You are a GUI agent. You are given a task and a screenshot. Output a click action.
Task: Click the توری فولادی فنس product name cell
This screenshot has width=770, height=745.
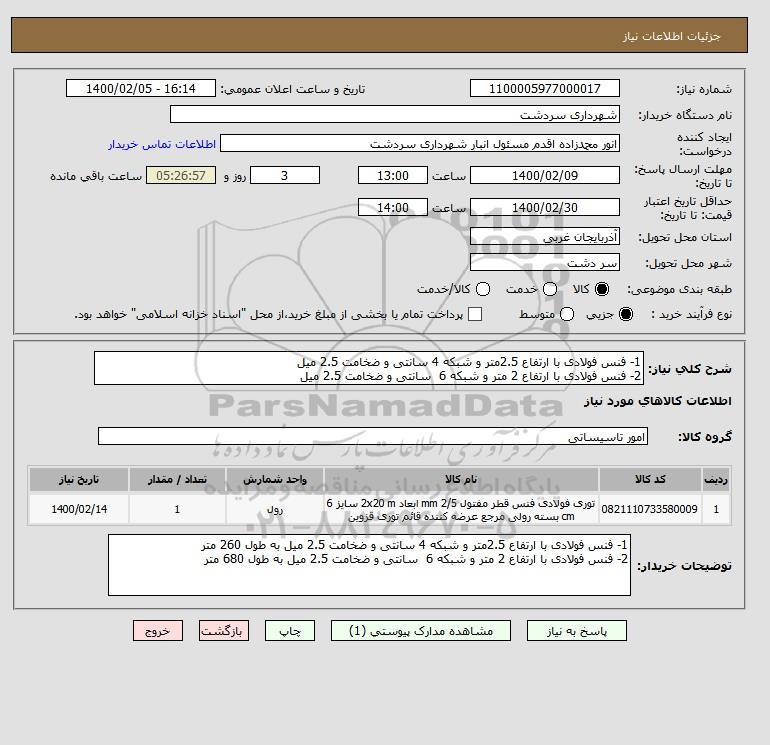point(461,509)
